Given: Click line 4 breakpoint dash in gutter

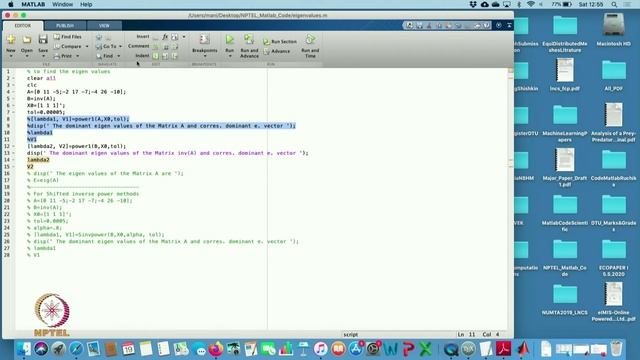Looking at the screenshot, I should 13,92.
